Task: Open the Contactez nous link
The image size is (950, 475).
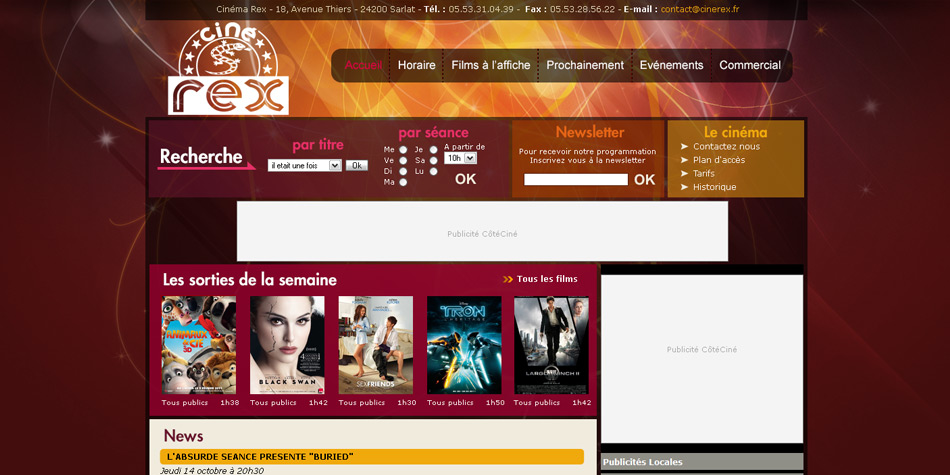Action: click(x=726, y=147)
